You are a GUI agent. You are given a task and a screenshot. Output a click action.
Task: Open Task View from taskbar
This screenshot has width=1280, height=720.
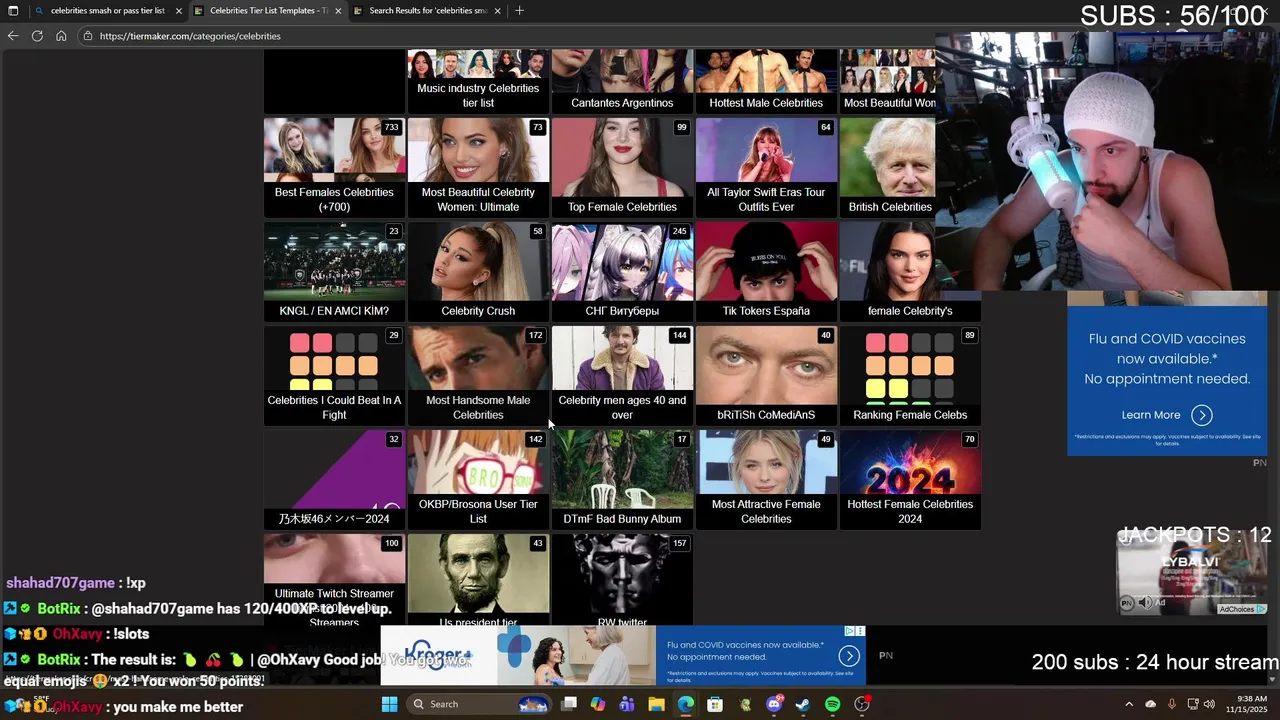click(x=569, y=704)
